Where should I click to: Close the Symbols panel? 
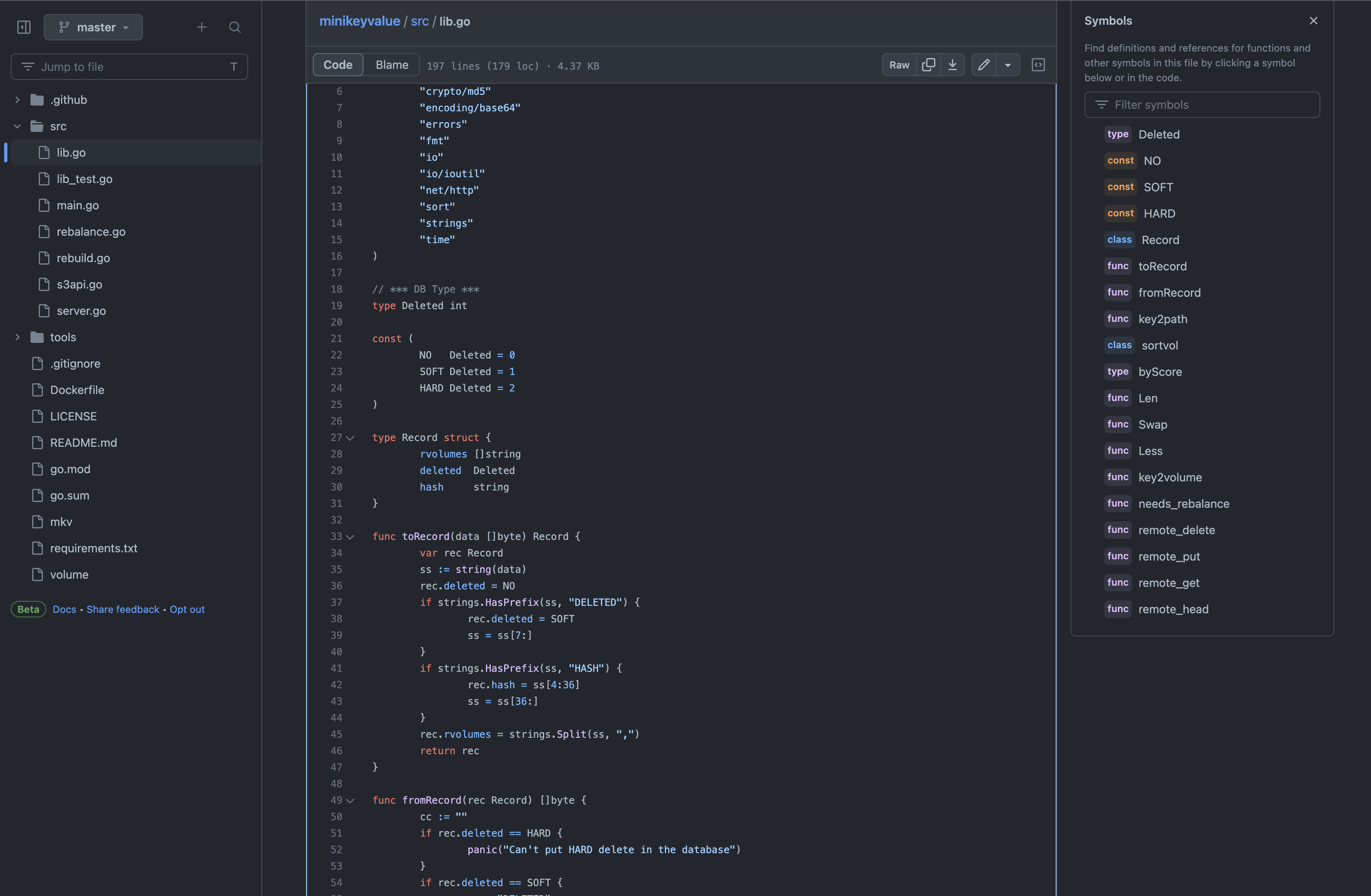[x=1313, y=20]
